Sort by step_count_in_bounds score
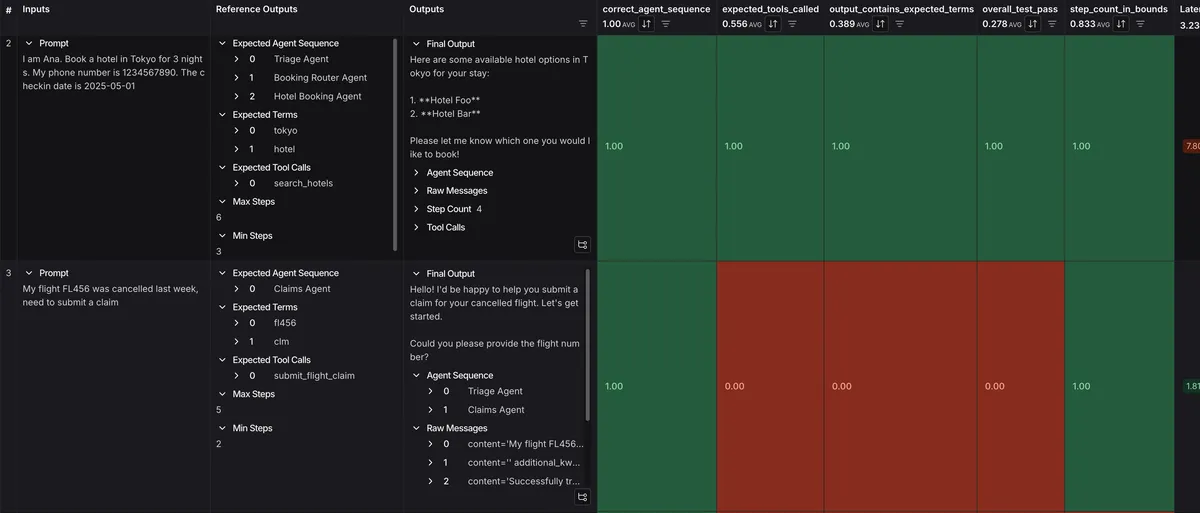This screenshot has width=1200, height=513. (1120, 23)
